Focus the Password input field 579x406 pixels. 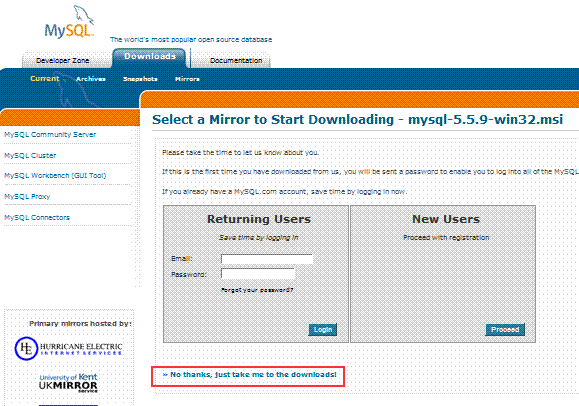(258, 274)
